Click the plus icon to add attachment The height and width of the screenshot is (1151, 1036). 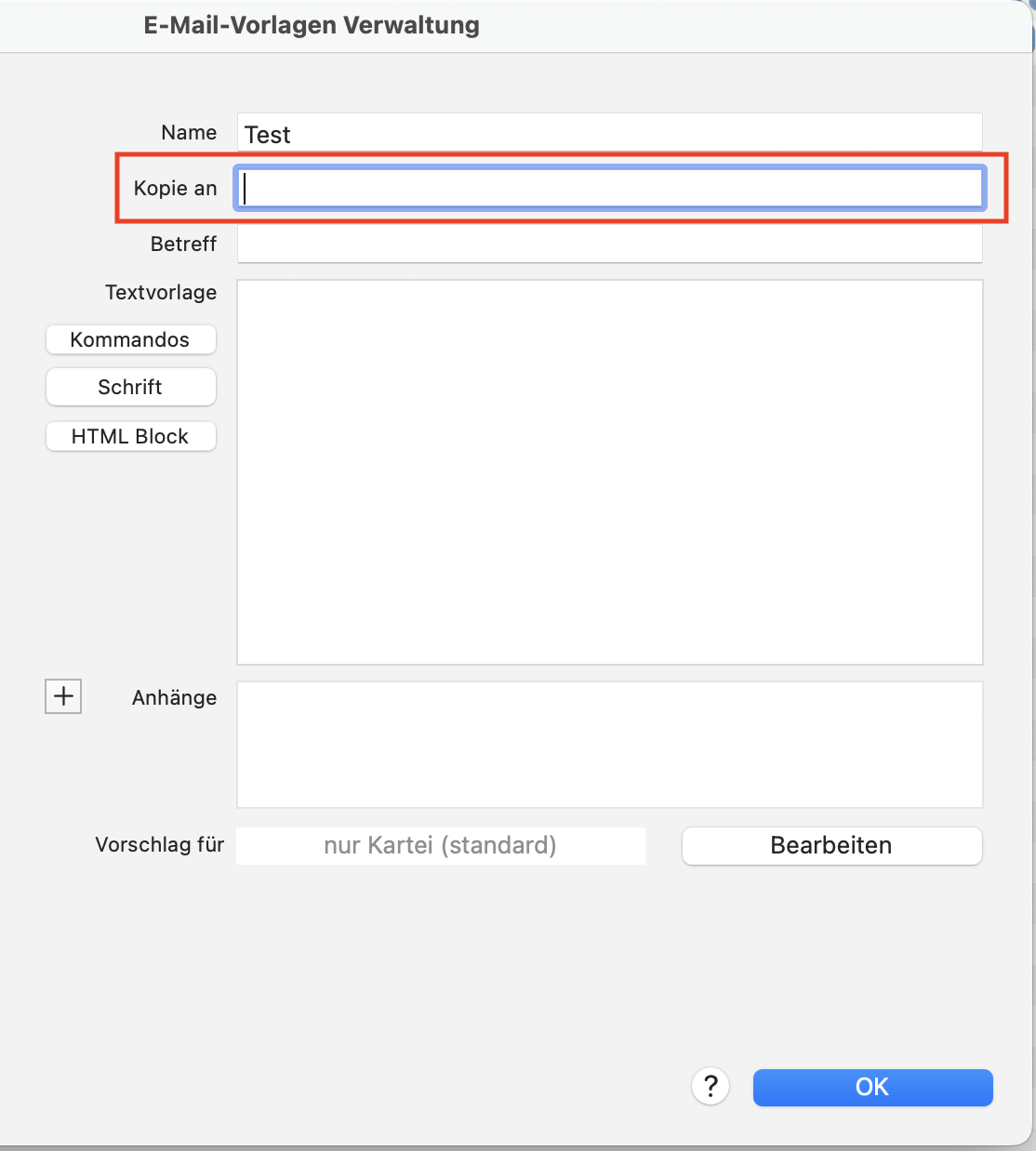pyautogui.click(x=63, y=695)
